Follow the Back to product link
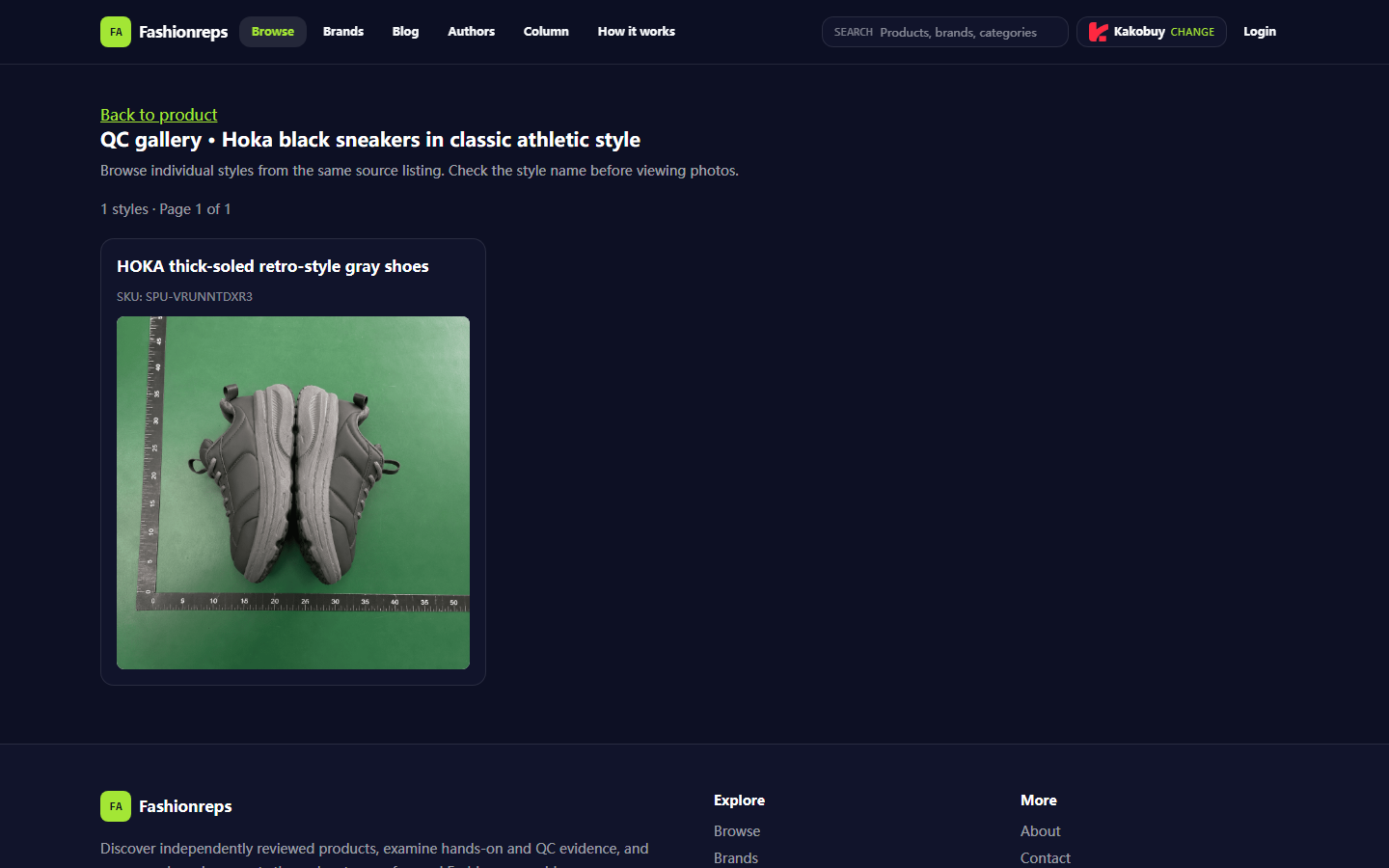Viewport: 1389px width, 868px height. click(x=159, y=115)
